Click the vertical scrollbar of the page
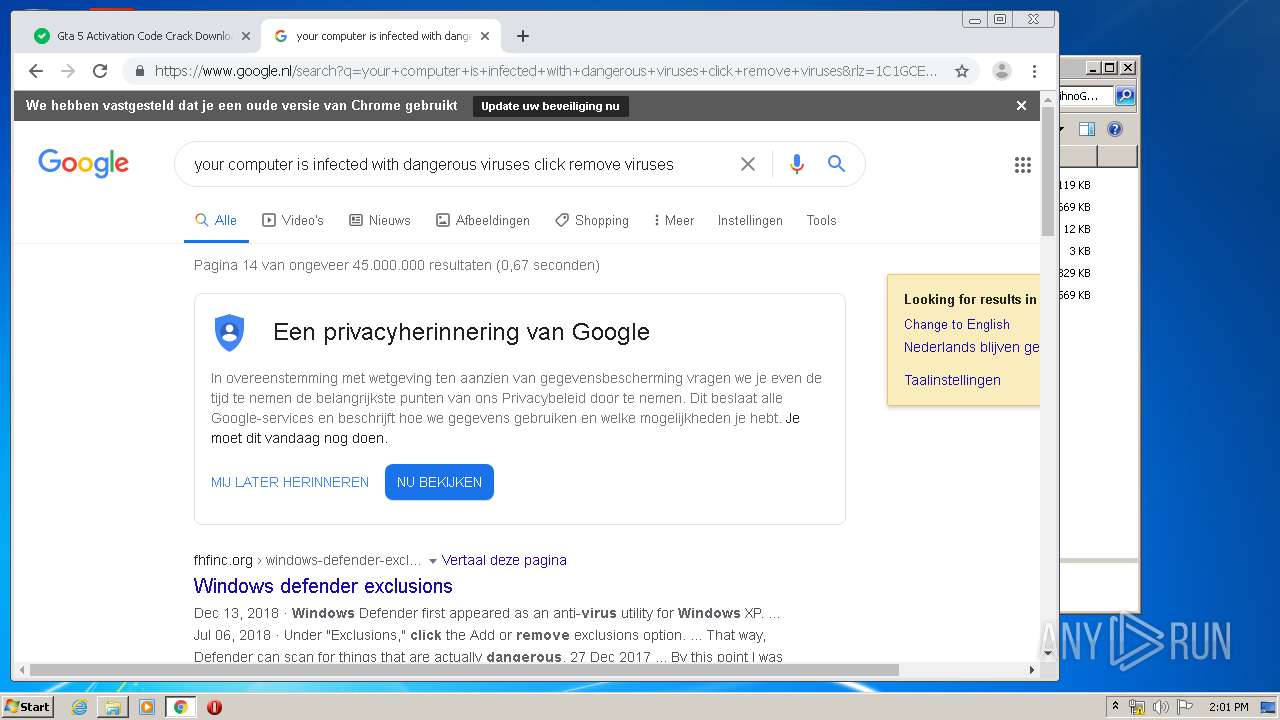The height and width of the screenshot is (720, 1280). point(1048,172)
